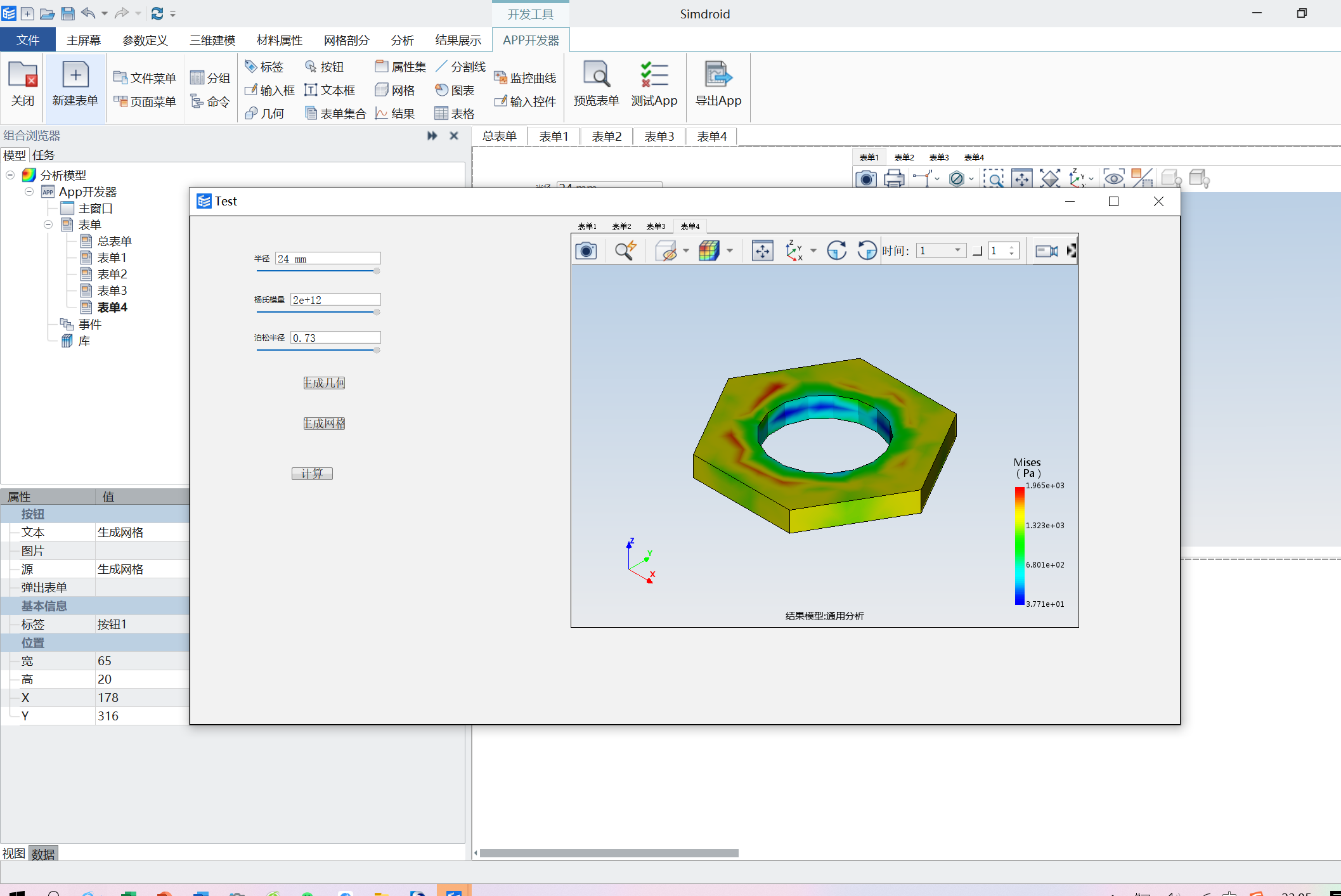The height and width of the screenshot is (896, 1341).
Task: Click the horizontal scrollbar under the form canvas
Action: [609, 853]
